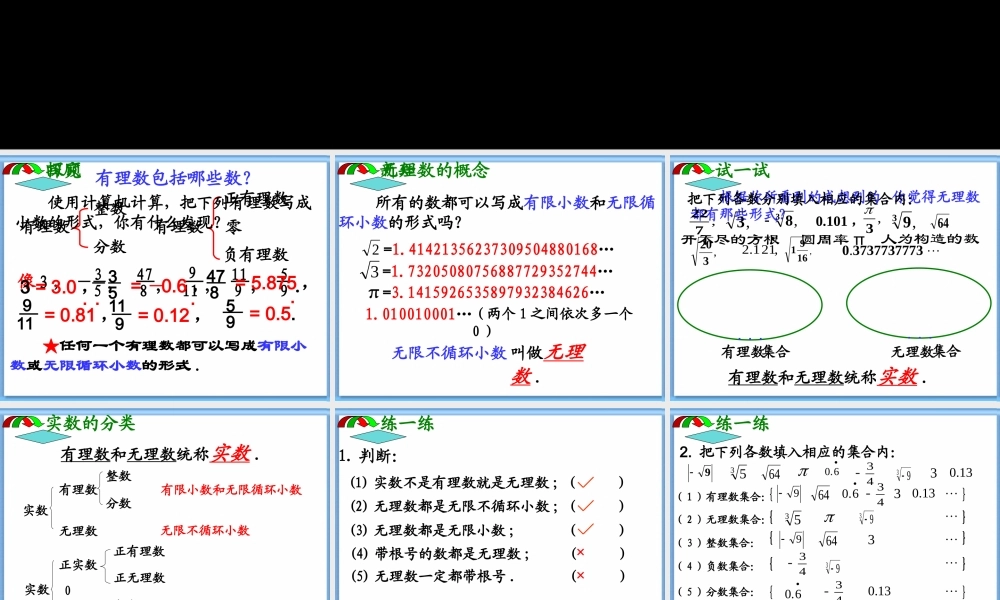Open the slide titled 有理数包括哪些数?
Viewport: 1000px width, 600px height.
click(166, 277)
